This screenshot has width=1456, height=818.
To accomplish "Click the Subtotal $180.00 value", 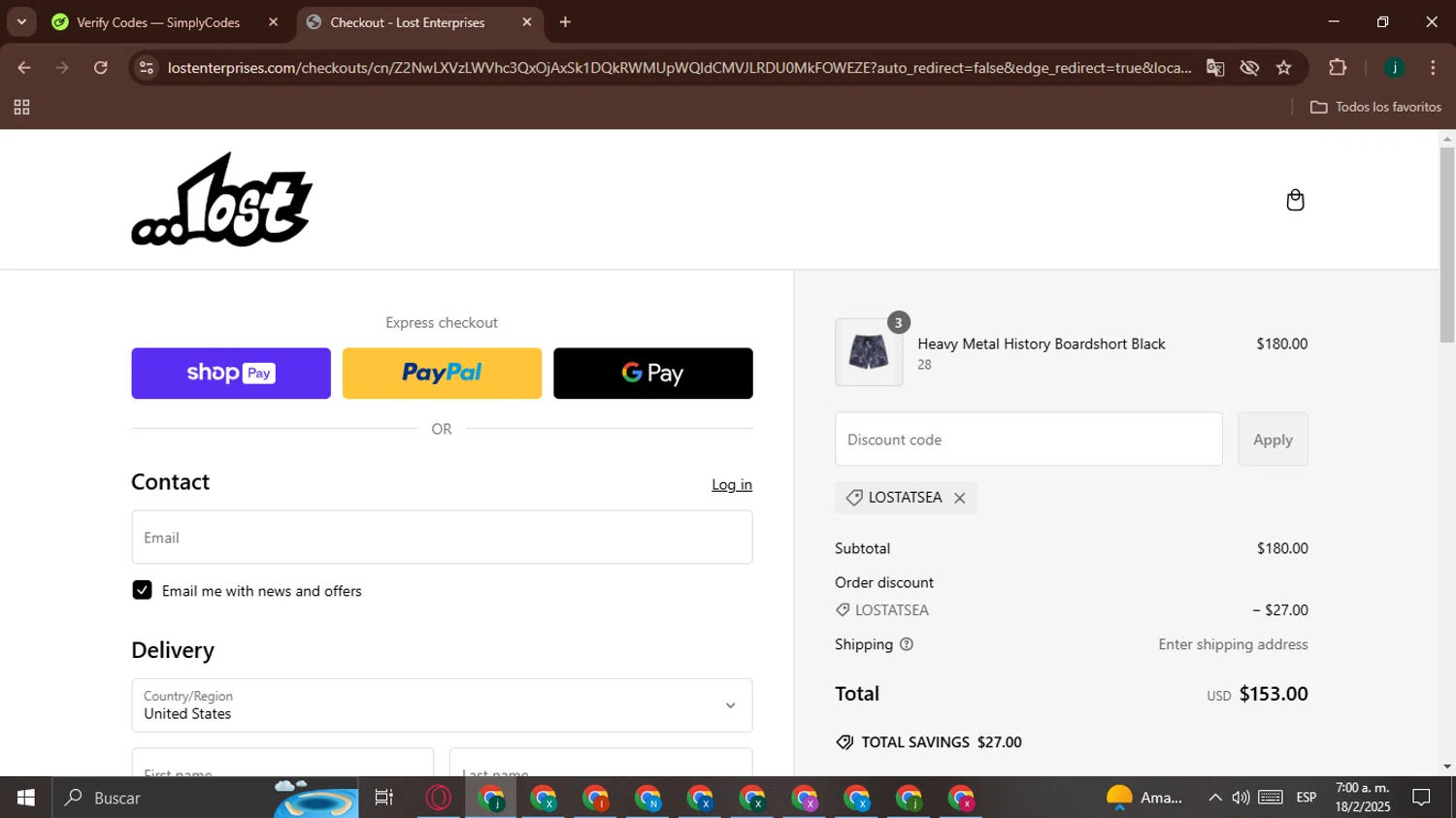I will 1282,548.
